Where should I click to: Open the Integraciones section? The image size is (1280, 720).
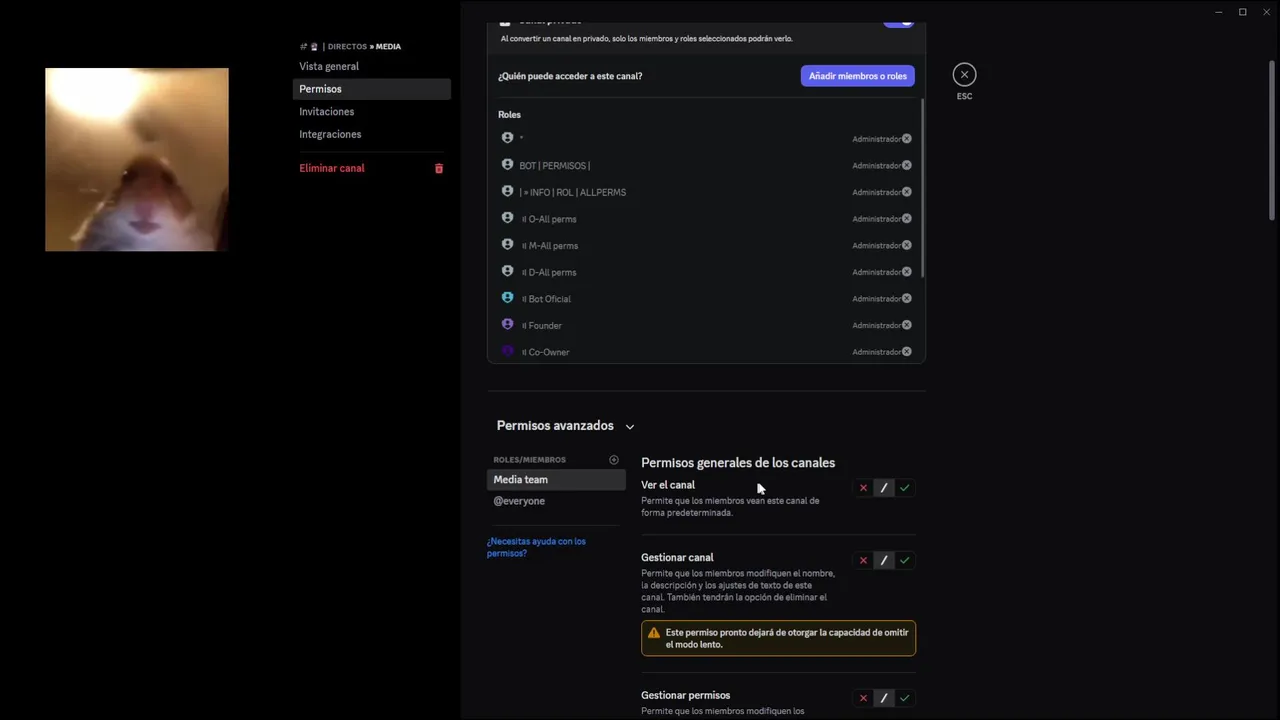point(330,135)
